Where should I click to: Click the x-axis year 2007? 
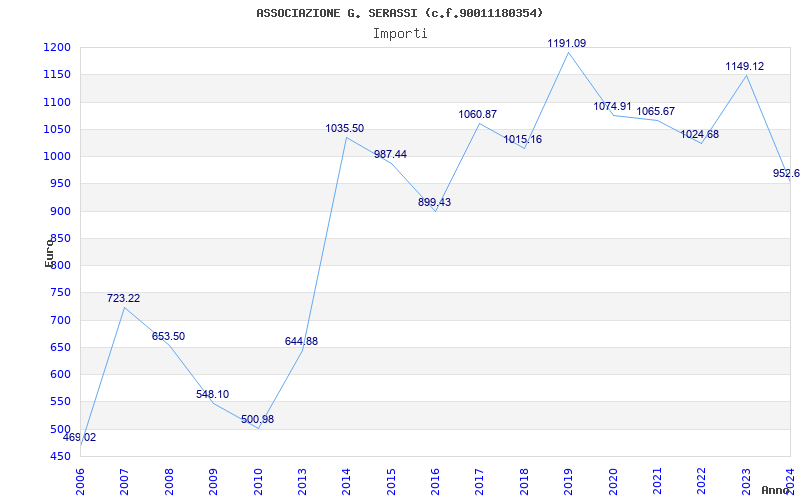(124, 482)
